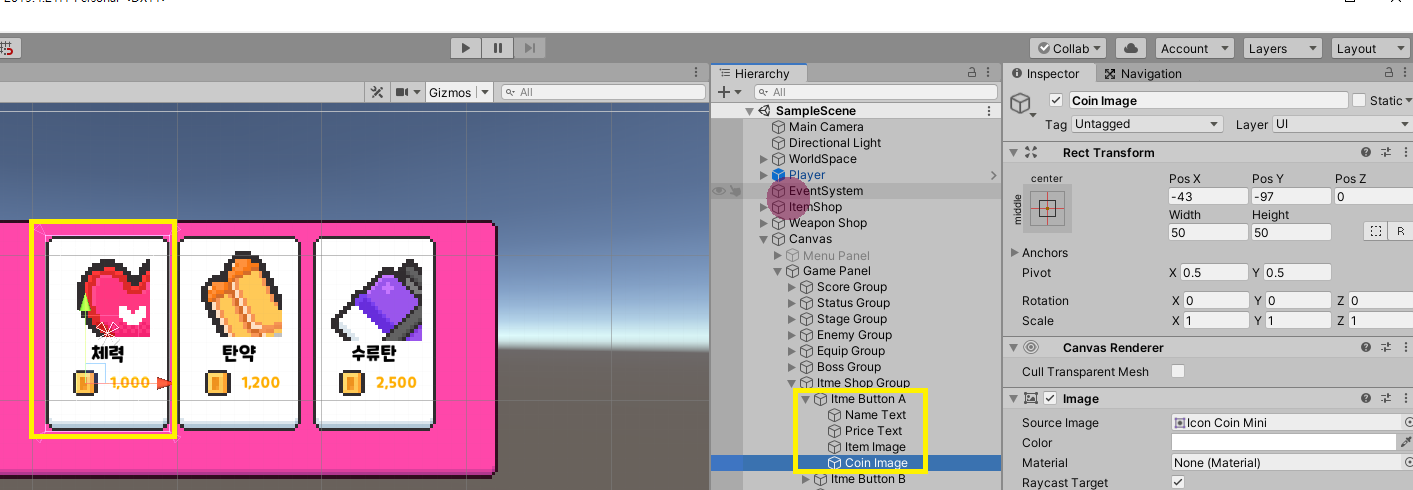The width and height of the screenshot is (1413, 490).
Task: Expand the WorldSpace object
Action: pyautogui.click(x=765, y=159)
